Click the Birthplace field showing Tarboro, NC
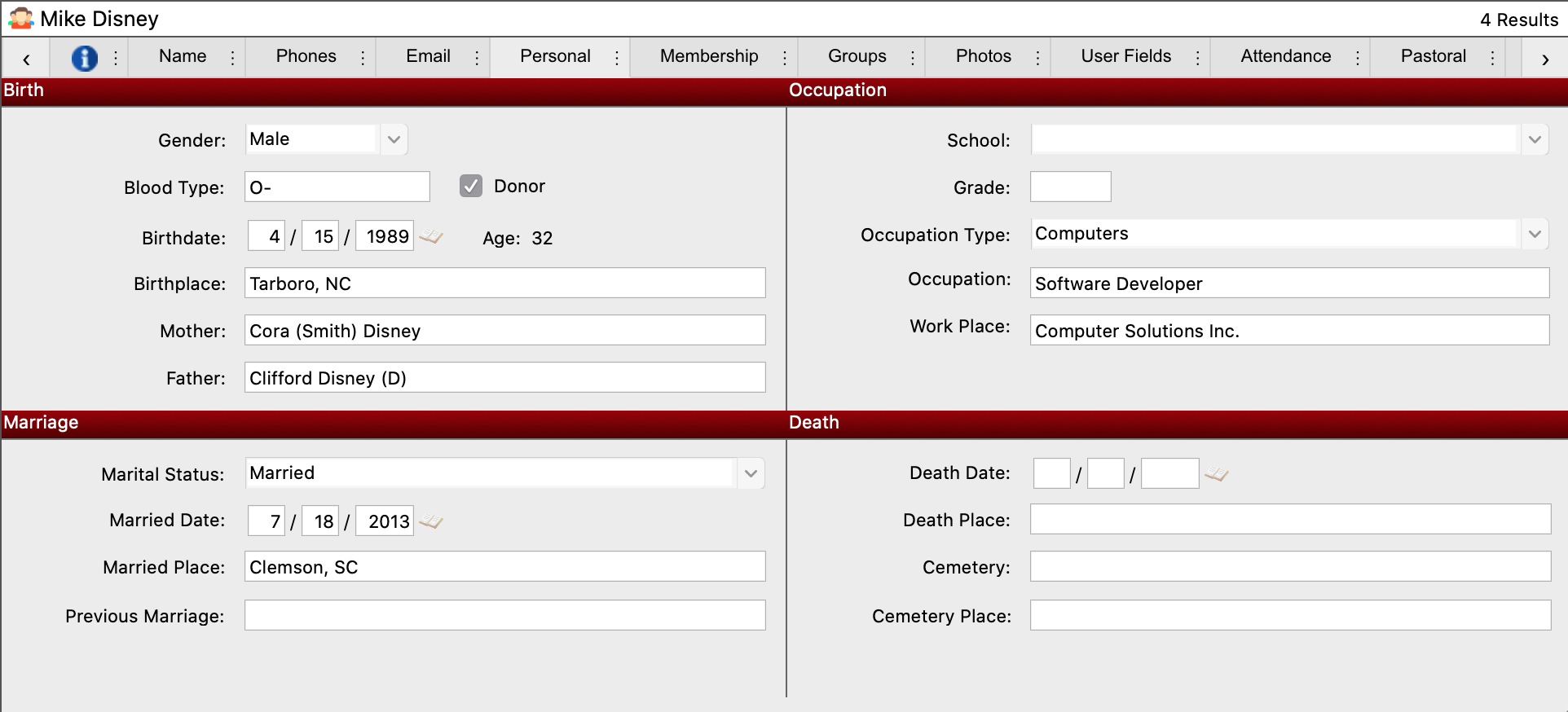Screen dimensions: 1568x712 coord(504,283)
